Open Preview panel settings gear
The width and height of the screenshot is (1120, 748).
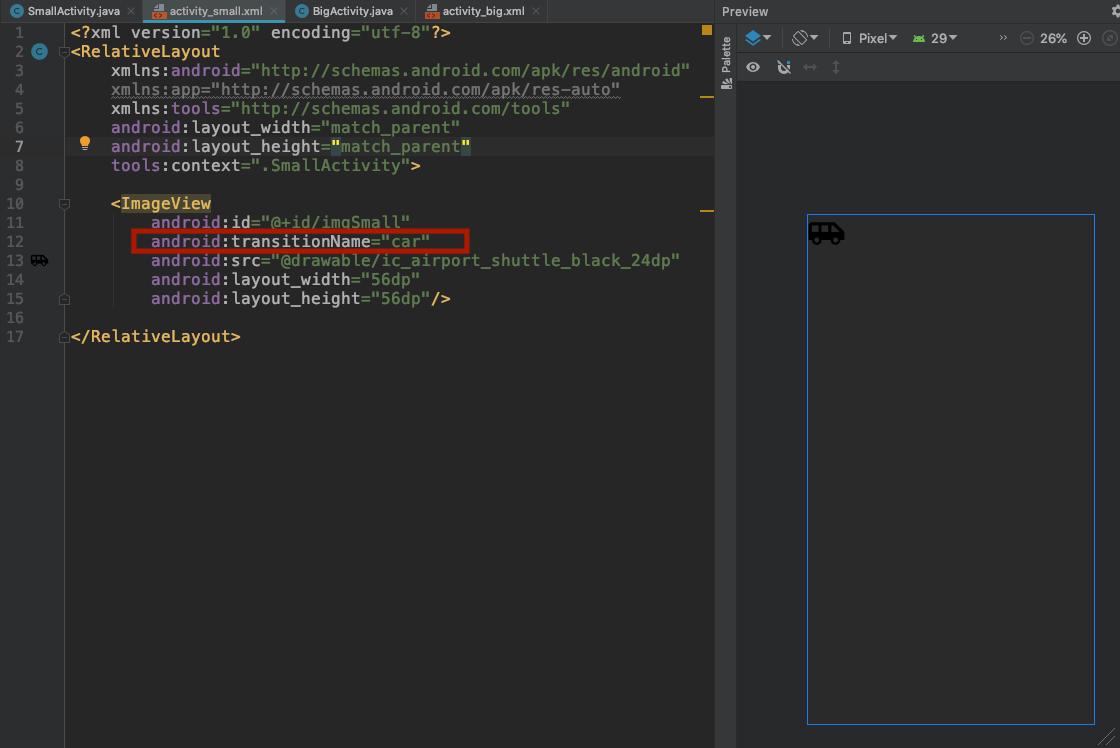click(1115, 11)
